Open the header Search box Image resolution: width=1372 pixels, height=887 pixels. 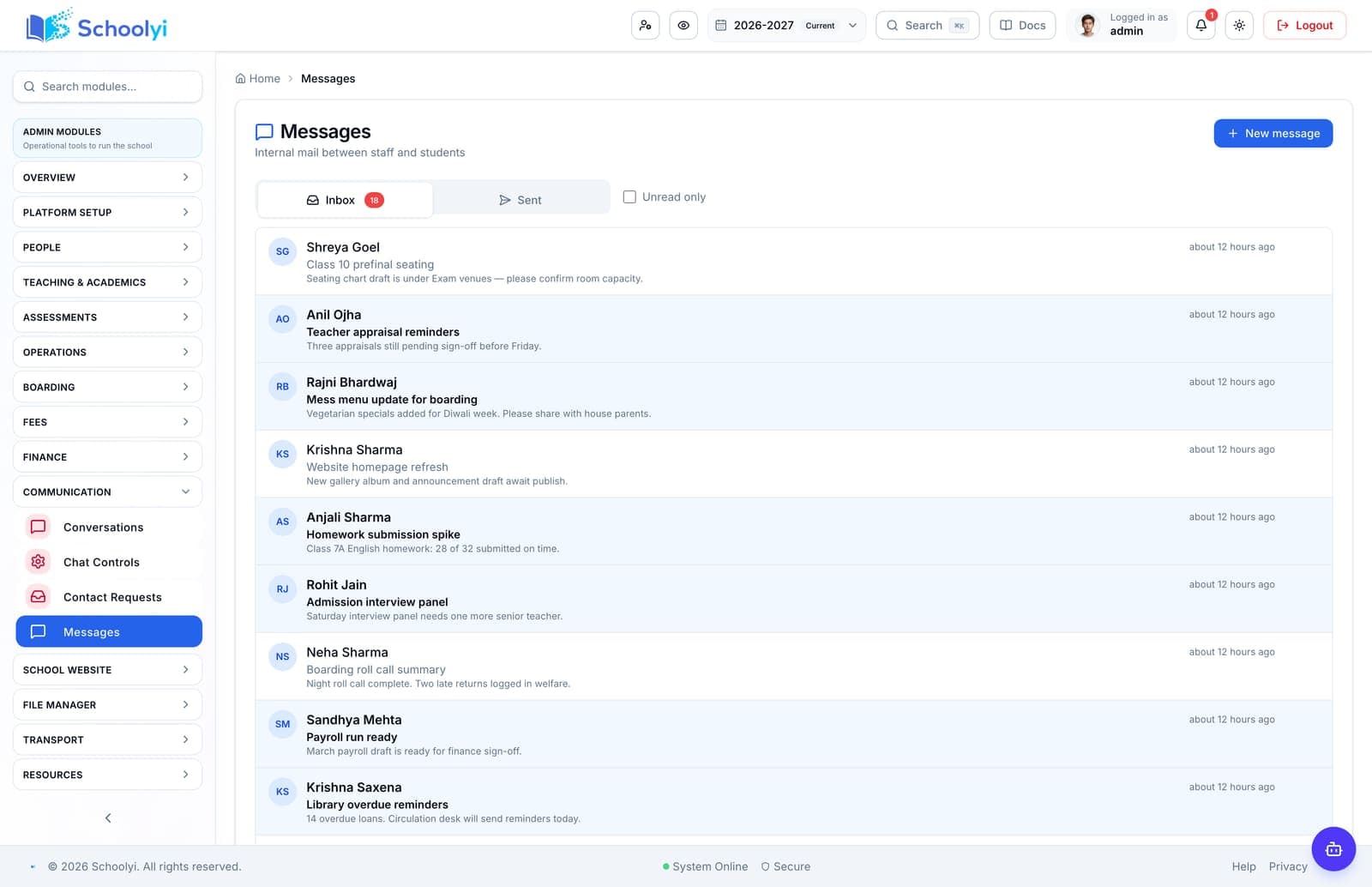click(927, 25)
